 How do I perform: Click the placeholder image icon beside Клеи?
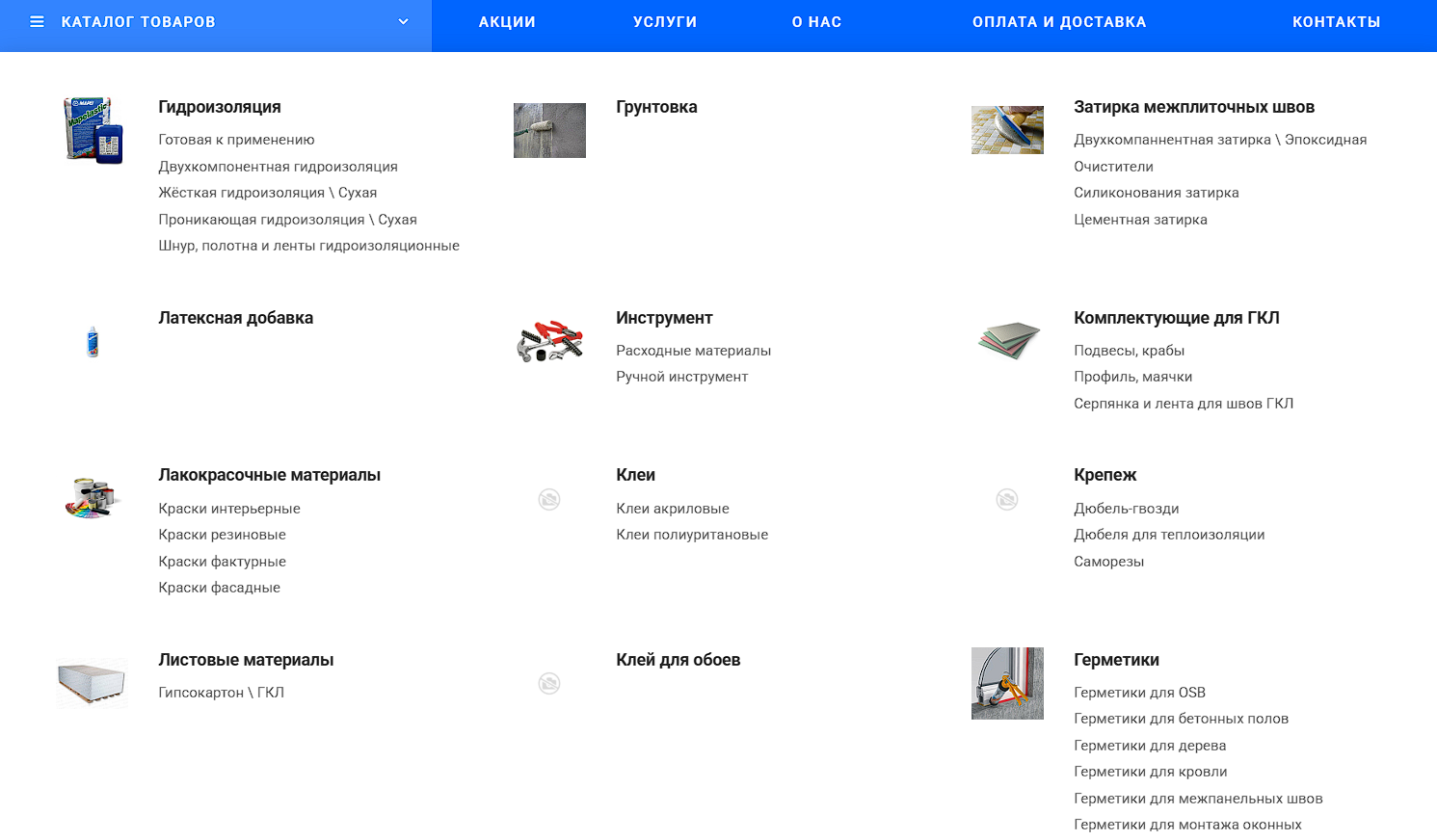click(x=549, y=499)
